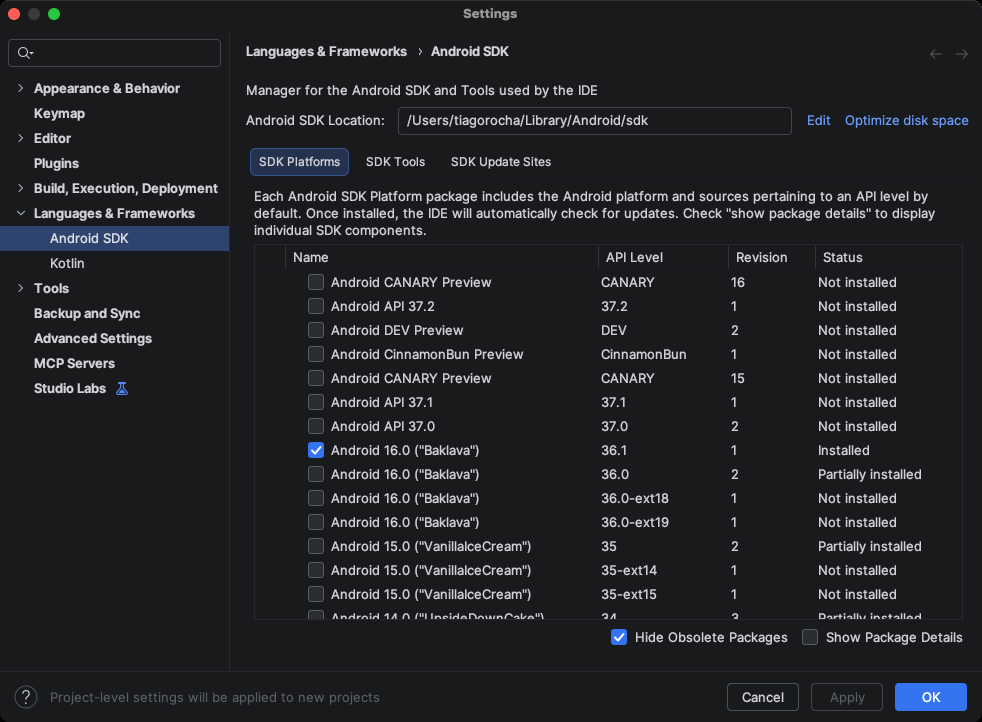Open the help question mark button

pyautogui.click(x=26, y=697)
